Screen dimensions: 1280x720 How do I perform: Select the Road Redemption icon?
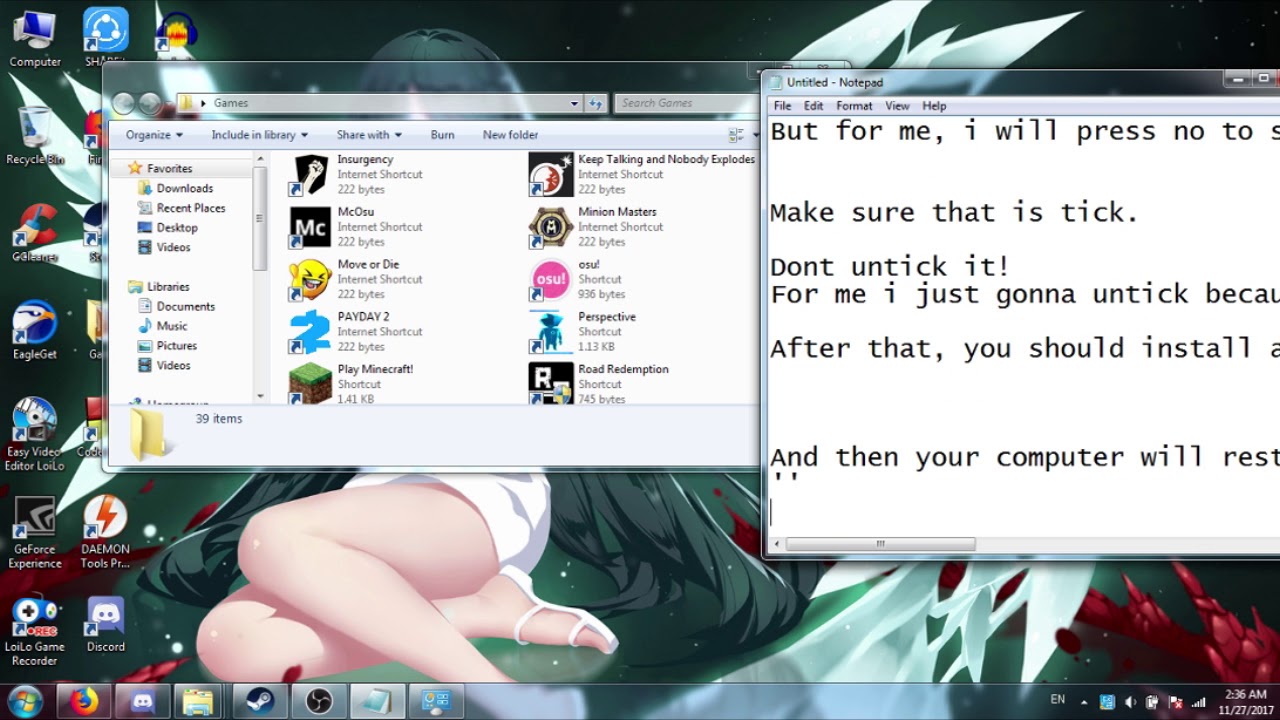[551, 384]
